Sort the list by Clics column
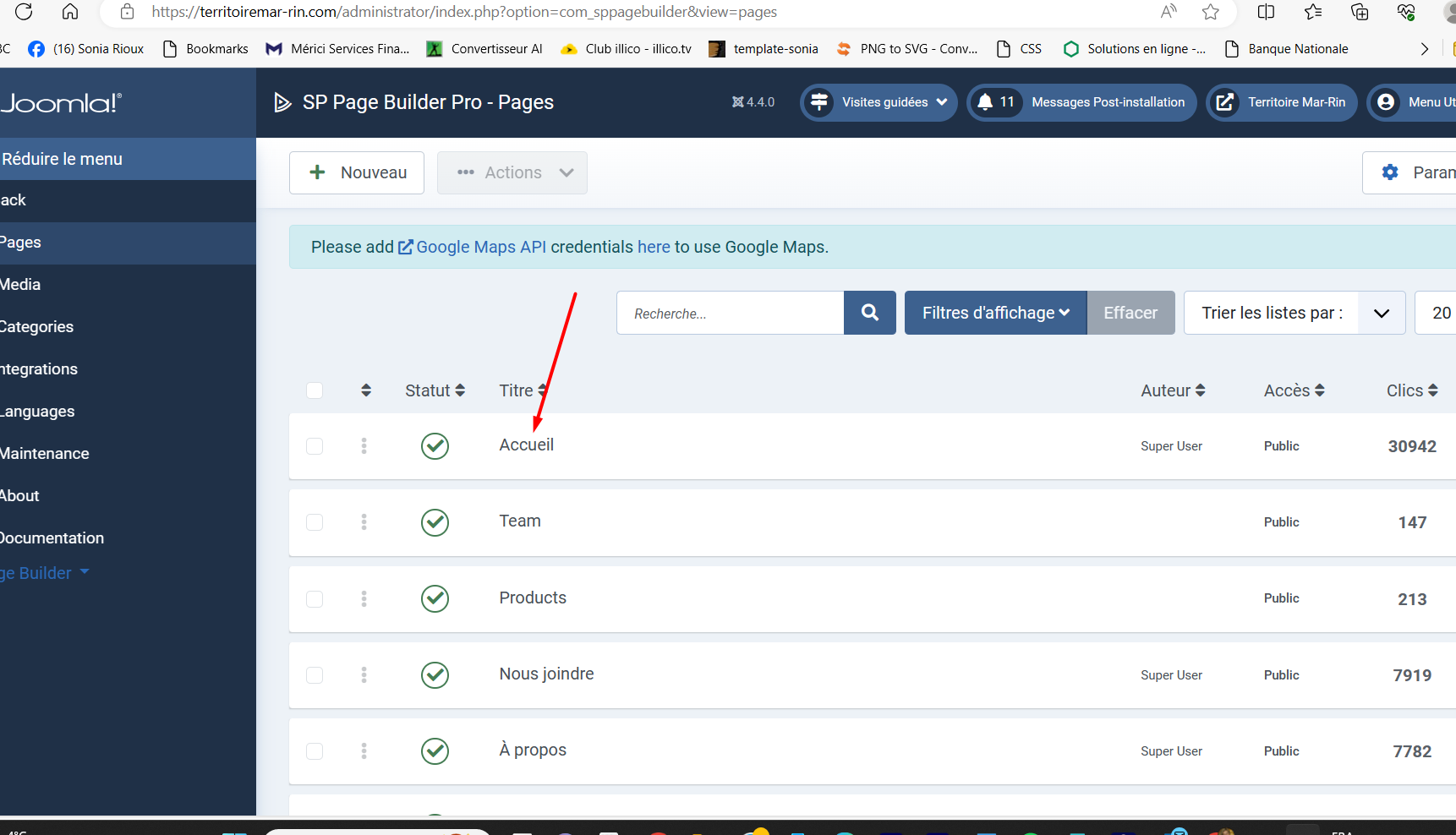 click(1411, 390)
